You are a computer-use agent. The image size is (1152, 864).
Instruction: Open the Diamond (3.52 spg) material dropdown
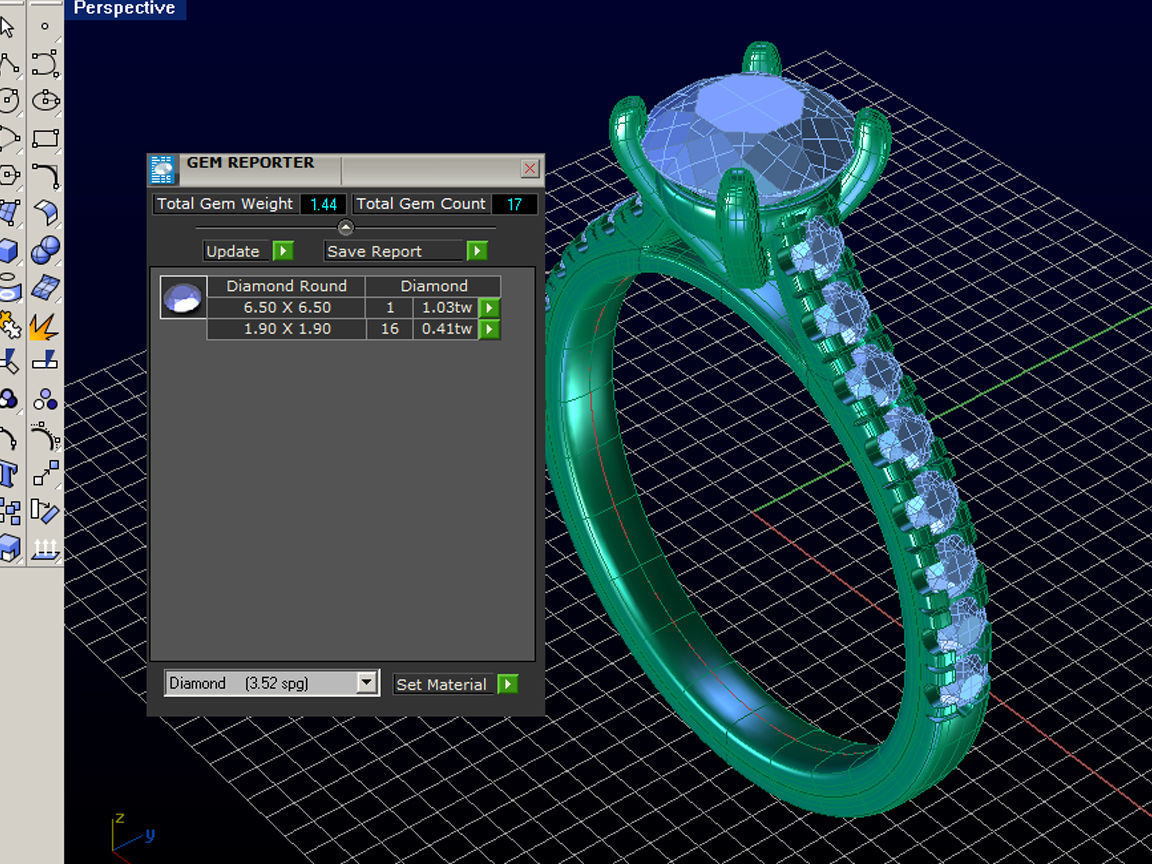click(x=272, y=683)
